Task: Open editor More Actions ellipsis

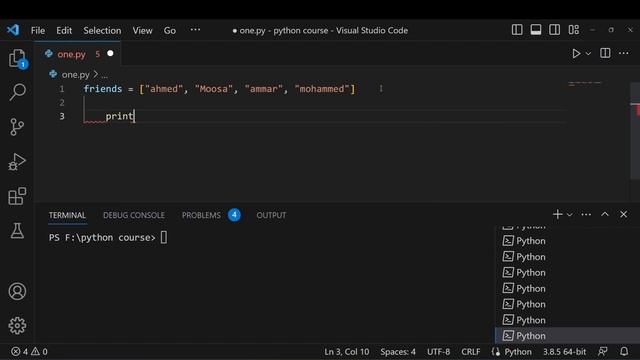Action: pyautogui.click(x=624, y=53)
